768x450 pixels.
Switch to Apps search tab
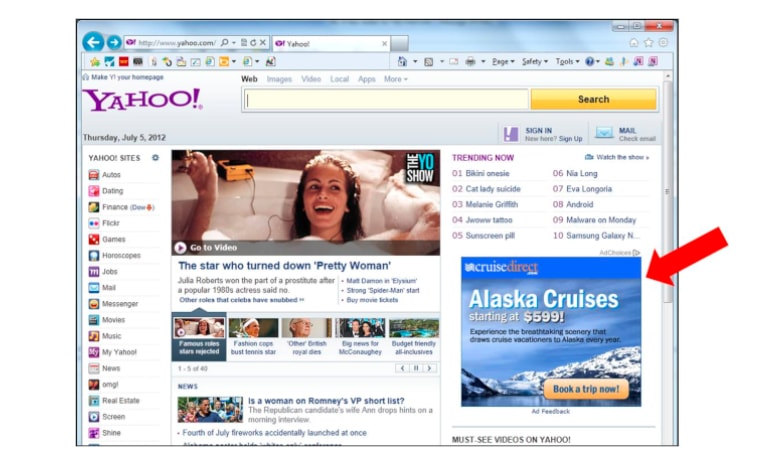(x=366, y=79)
